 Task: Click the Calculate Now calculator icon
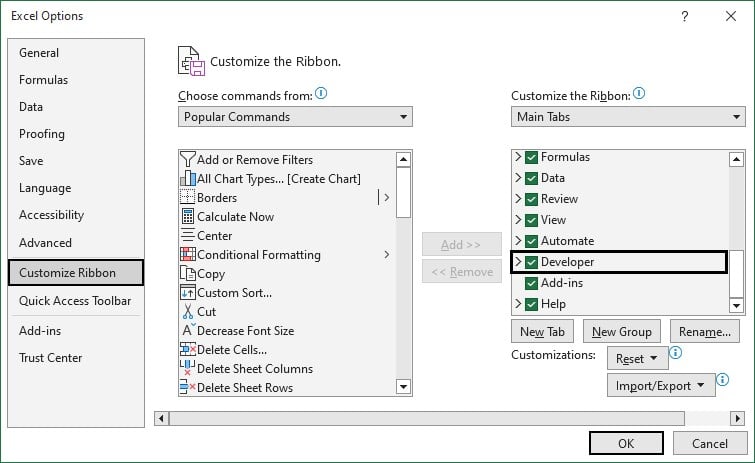[x=187, y=217]
